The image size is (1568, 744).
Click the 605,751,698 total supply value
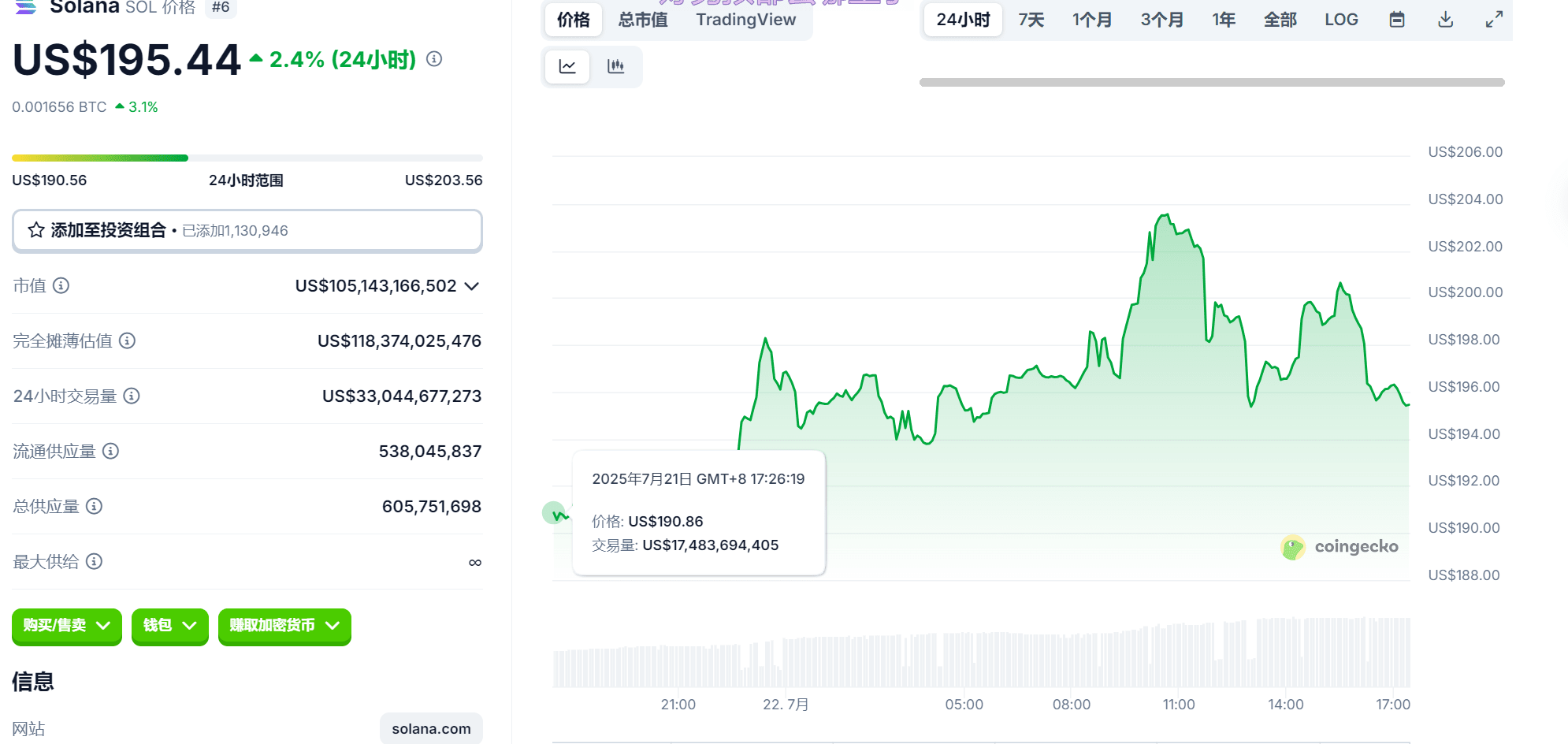(x=432, y=507)
